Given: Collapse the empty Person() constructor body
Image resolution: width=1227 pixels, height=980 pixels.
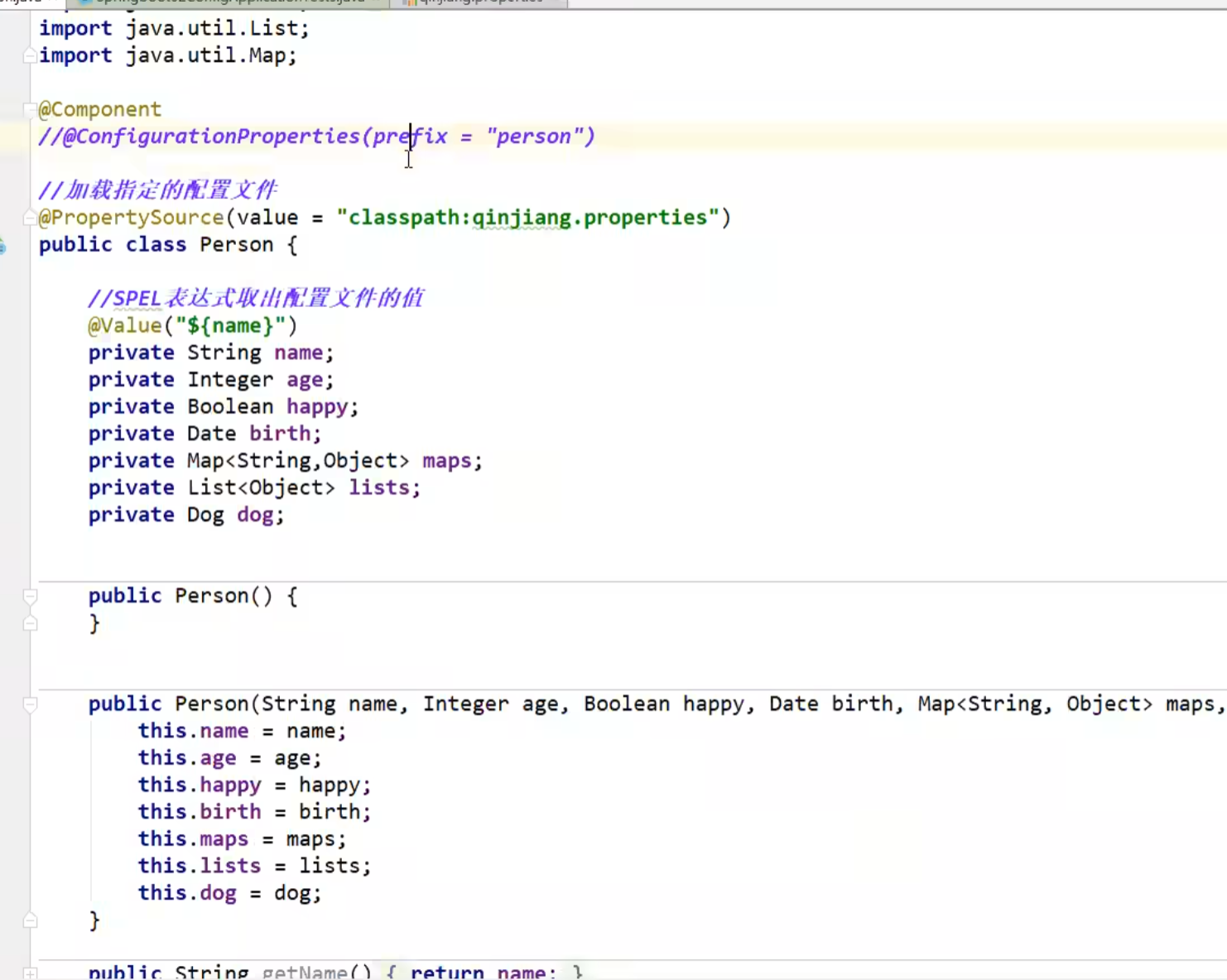Looking at the screenshot, I should (x=30, y=595).
